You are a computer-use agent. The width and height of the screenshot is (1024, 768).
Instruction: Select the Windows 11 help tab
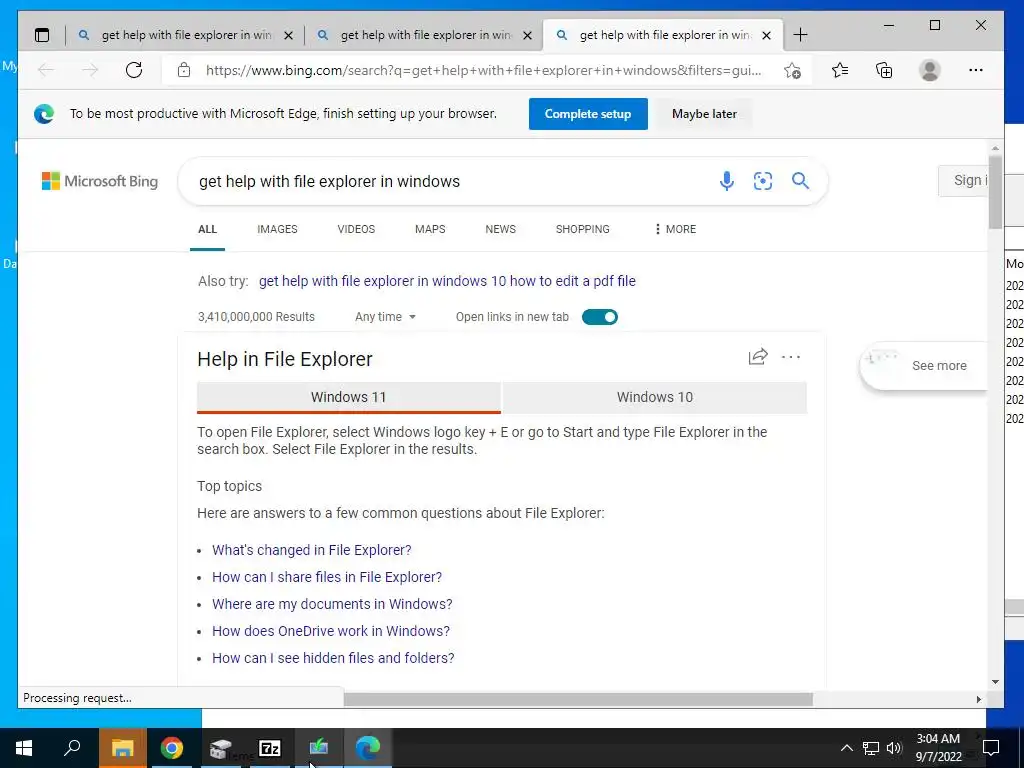(x=349, y=397)
